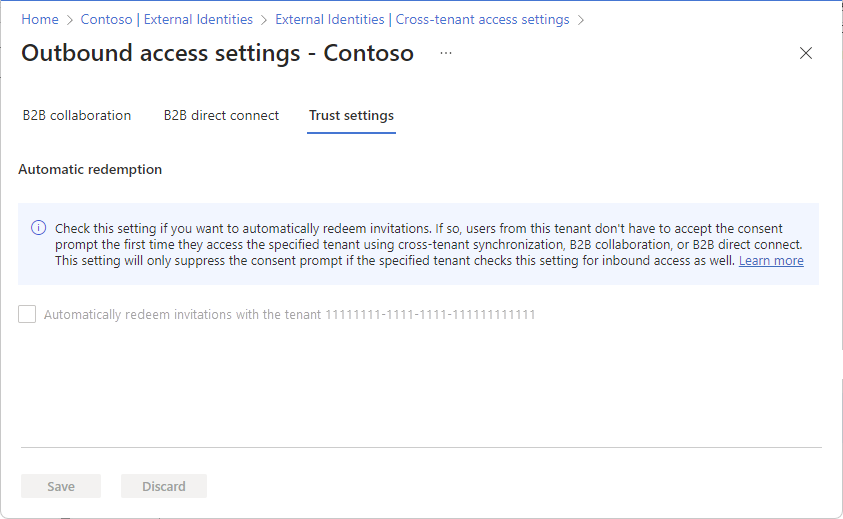Click the Automatic redemption heading
This screenshot has height=519, width=843.
click(x=90, y=169)
